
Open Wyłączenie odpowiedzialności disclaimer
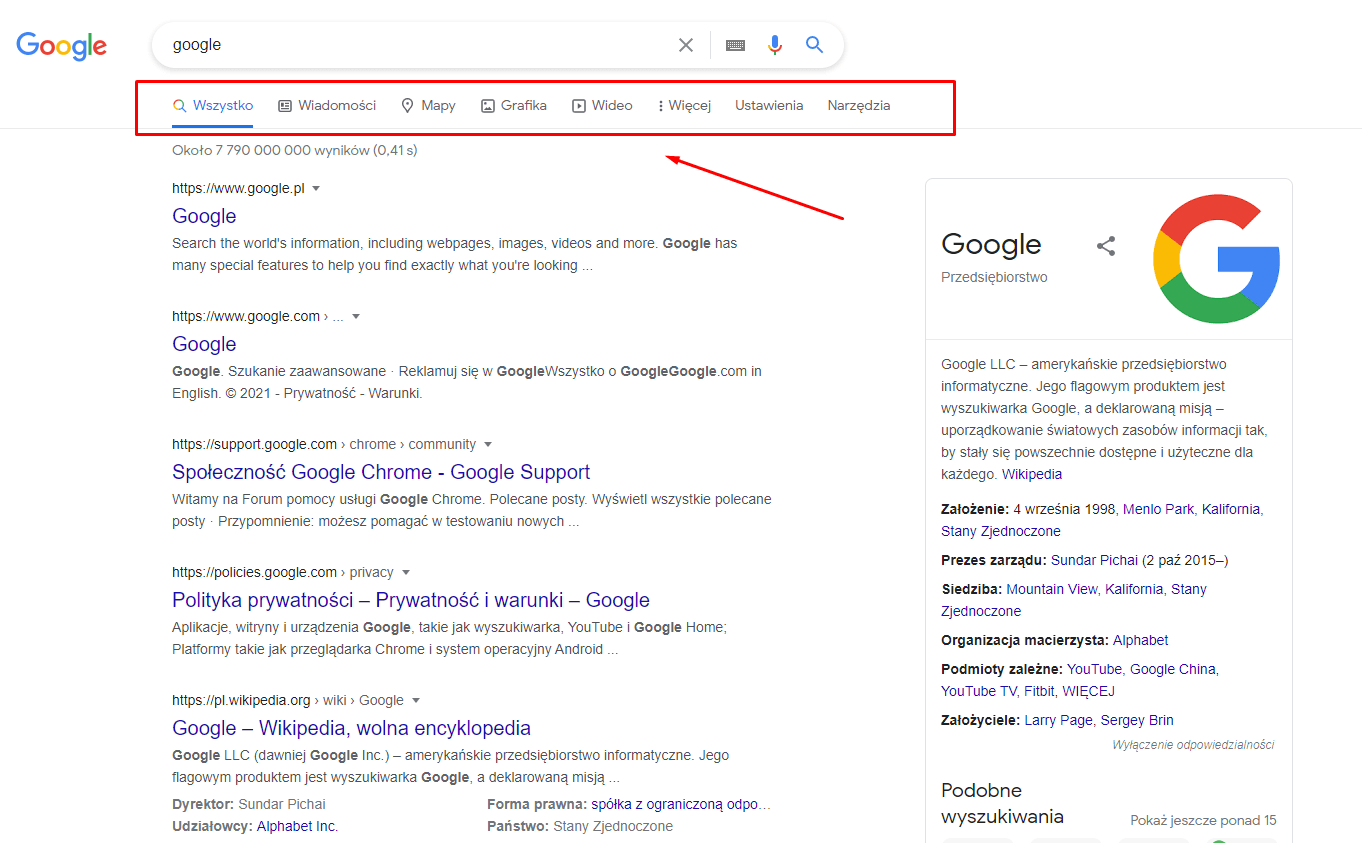pos(1193,745)
